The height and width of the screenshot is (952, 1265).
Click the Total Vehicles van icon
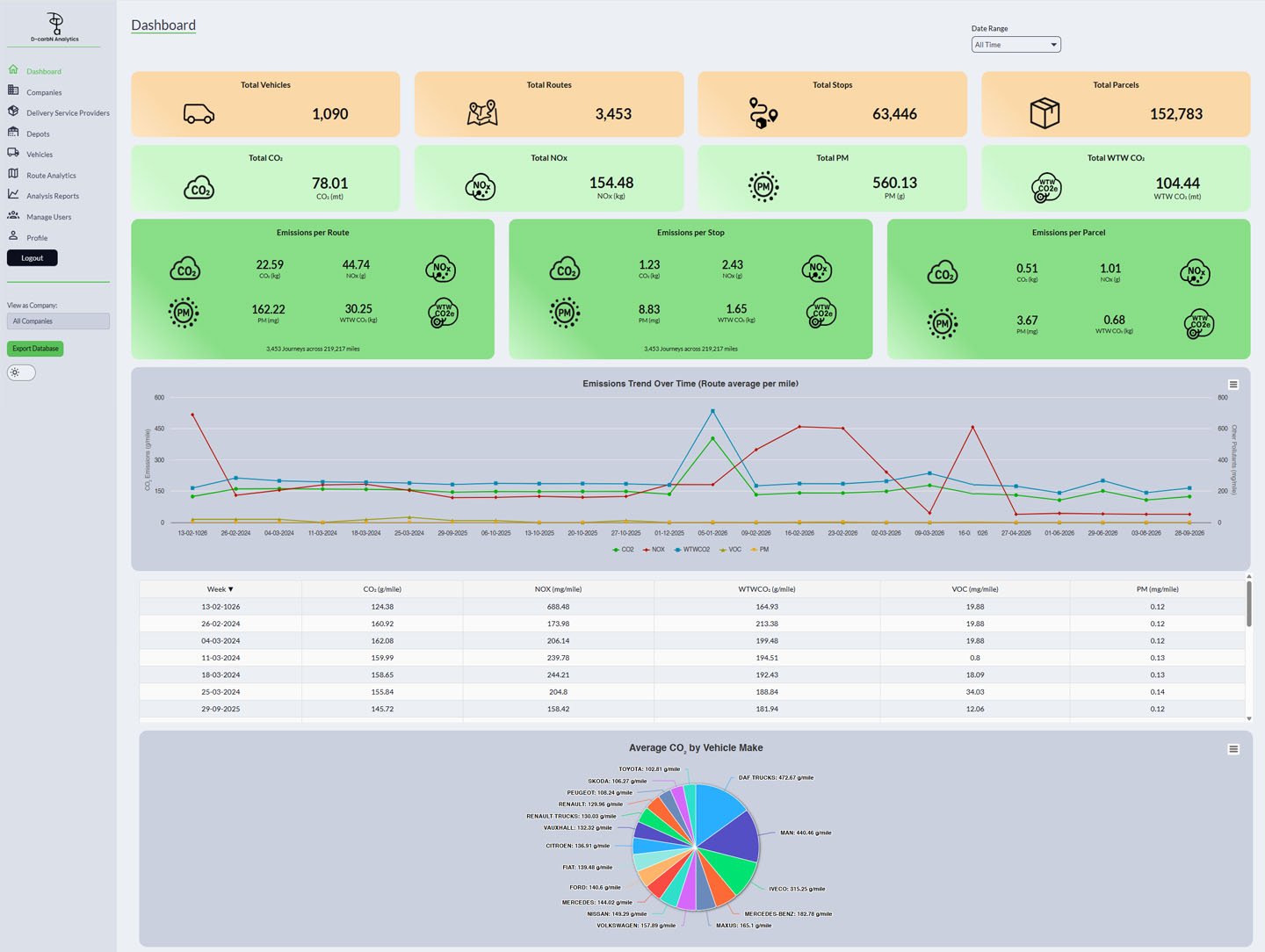(199, 114)
